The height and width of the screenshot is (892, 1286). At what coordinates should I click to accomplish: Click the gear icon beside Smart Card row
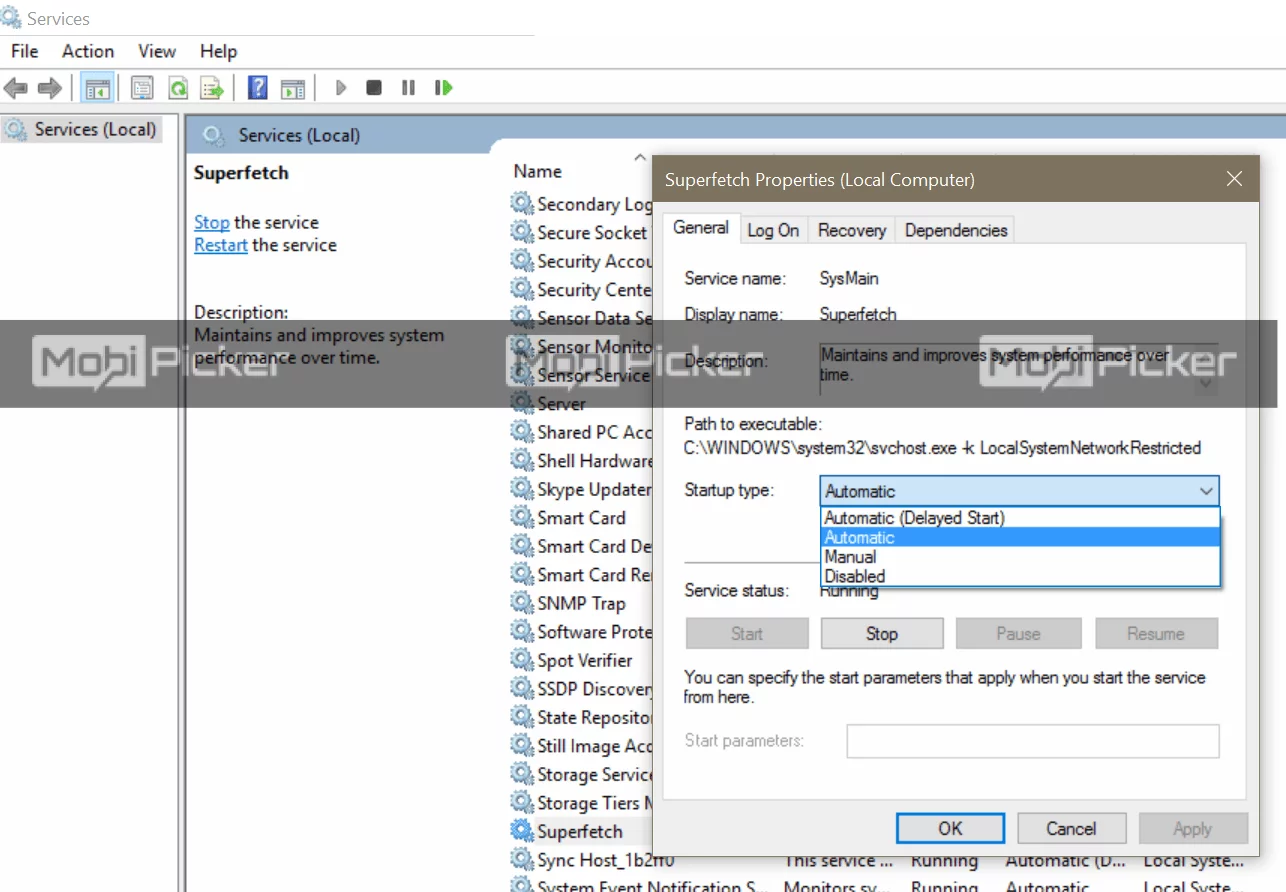(x=522, y=518)
